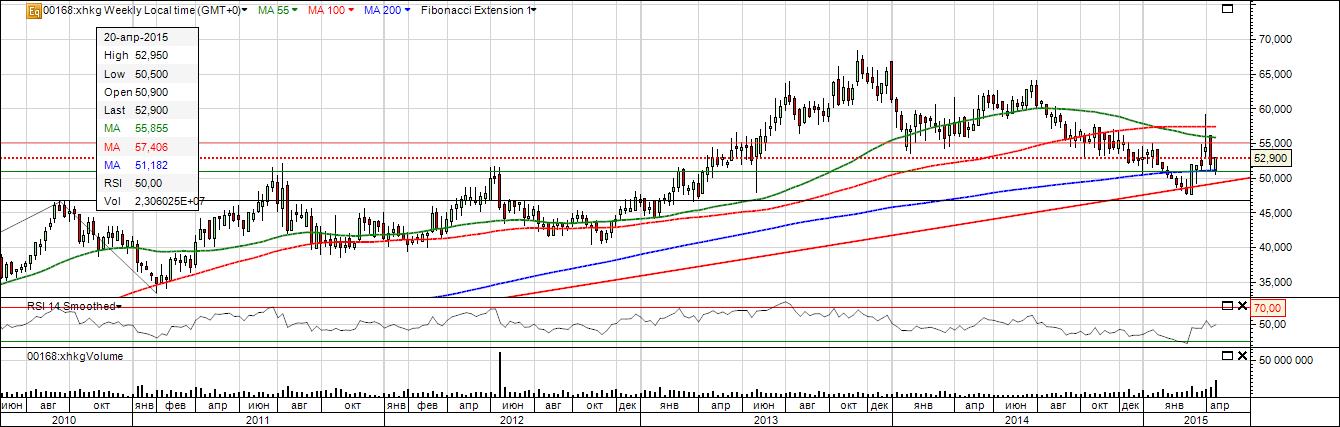
Task: Click the 20-апр-2015 date in the data box
Action: [135, 37]
